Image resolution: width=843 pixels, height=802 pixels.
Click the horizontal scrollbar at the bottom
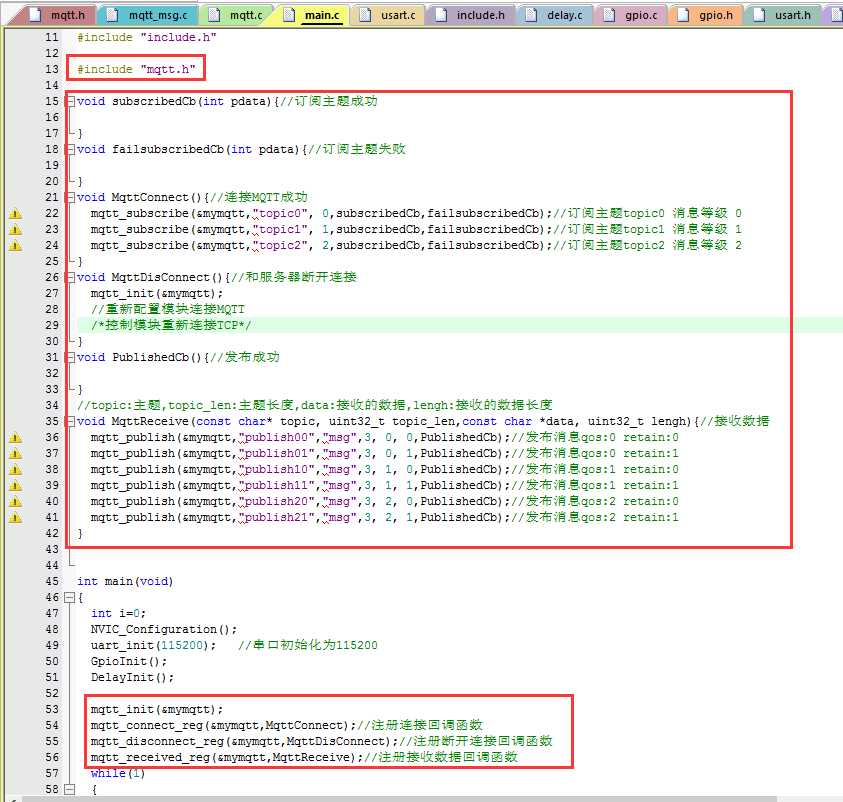401,799
